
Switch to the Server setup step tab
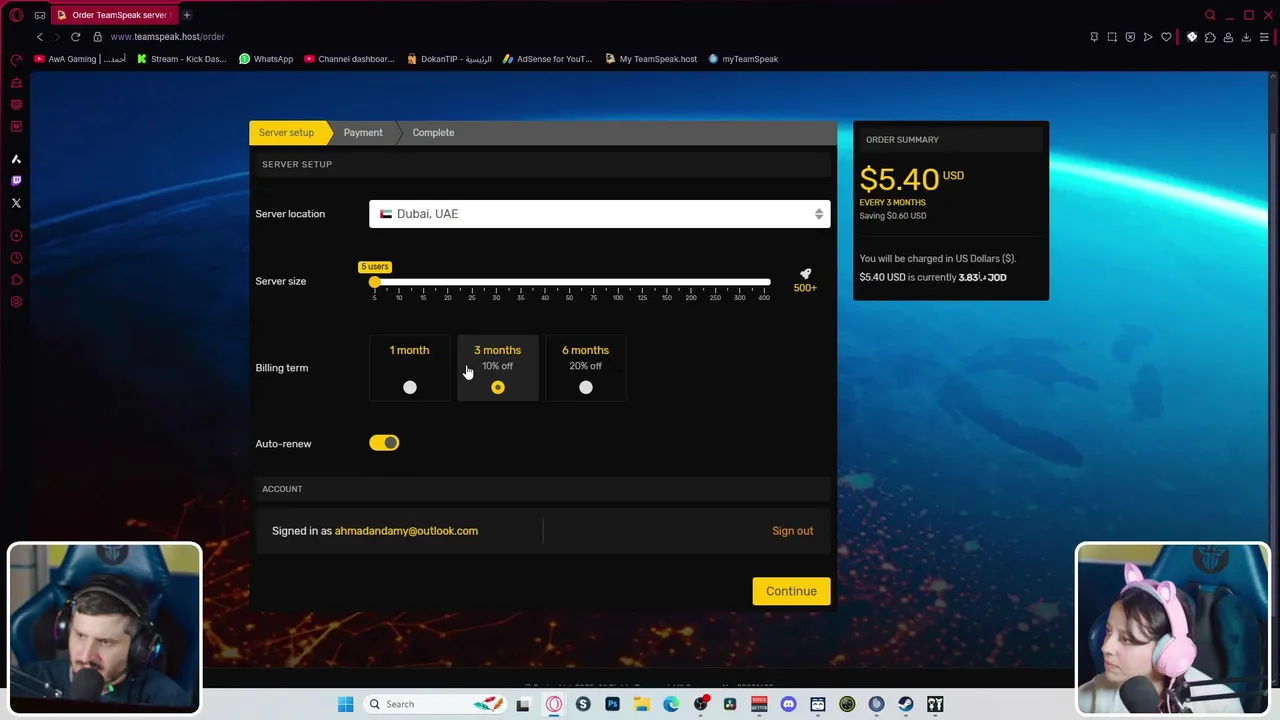pos(286,133)
